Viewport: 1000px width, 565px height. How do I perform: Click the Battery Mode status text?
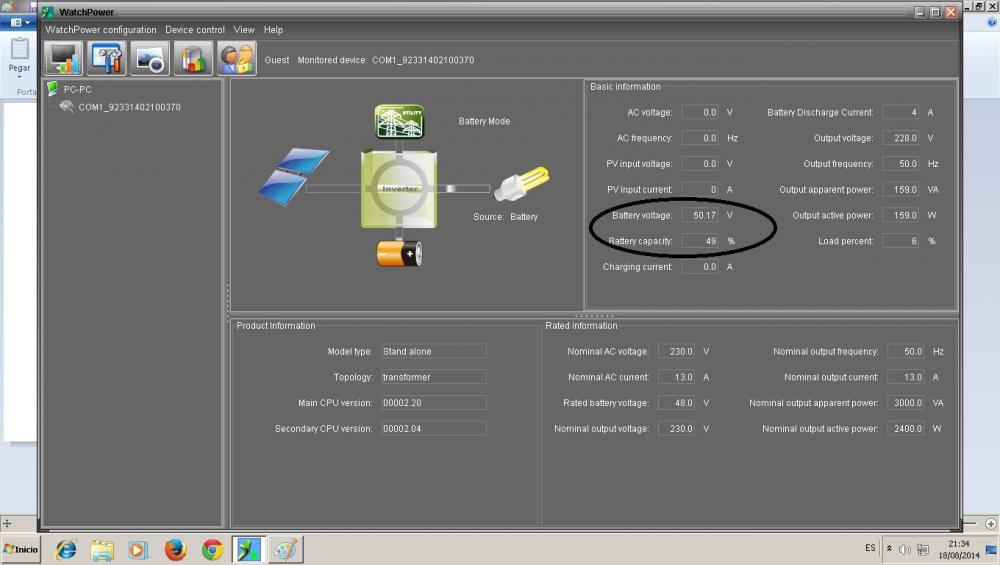[484, 121]
